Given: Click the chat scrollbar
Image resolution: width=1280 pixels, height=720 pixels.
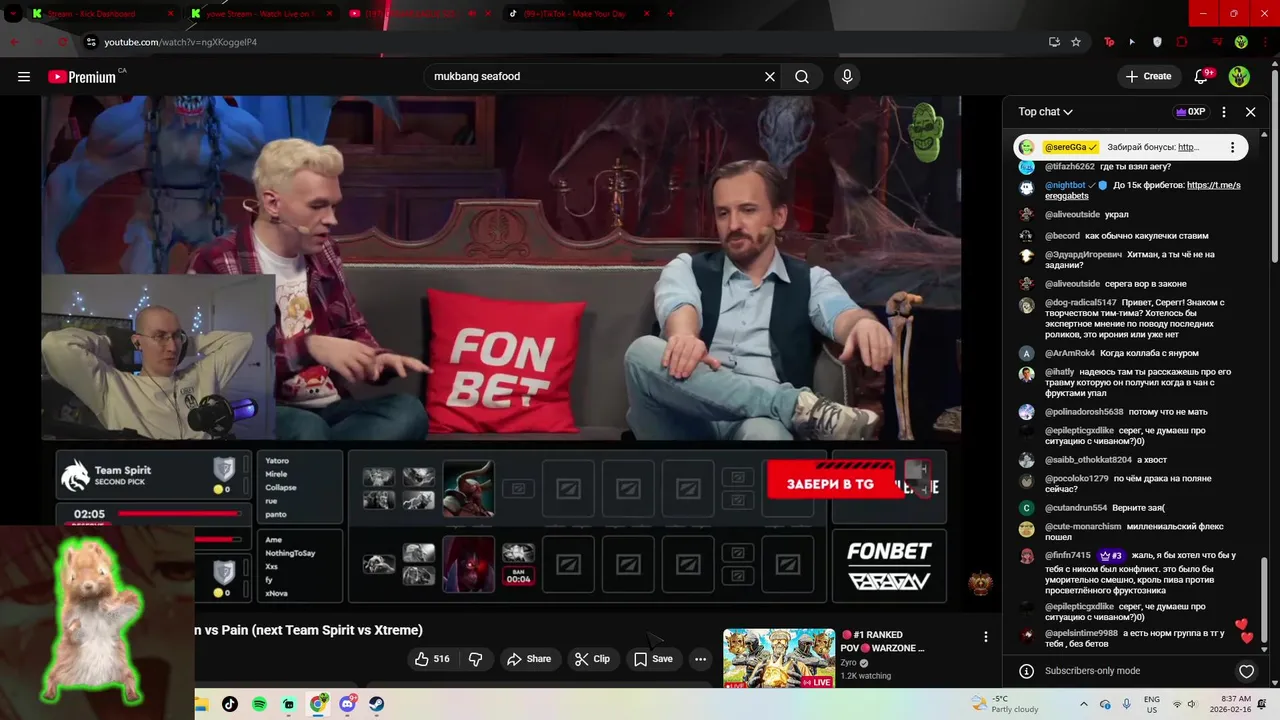Looking at the screenshot, I should 1265,598.
